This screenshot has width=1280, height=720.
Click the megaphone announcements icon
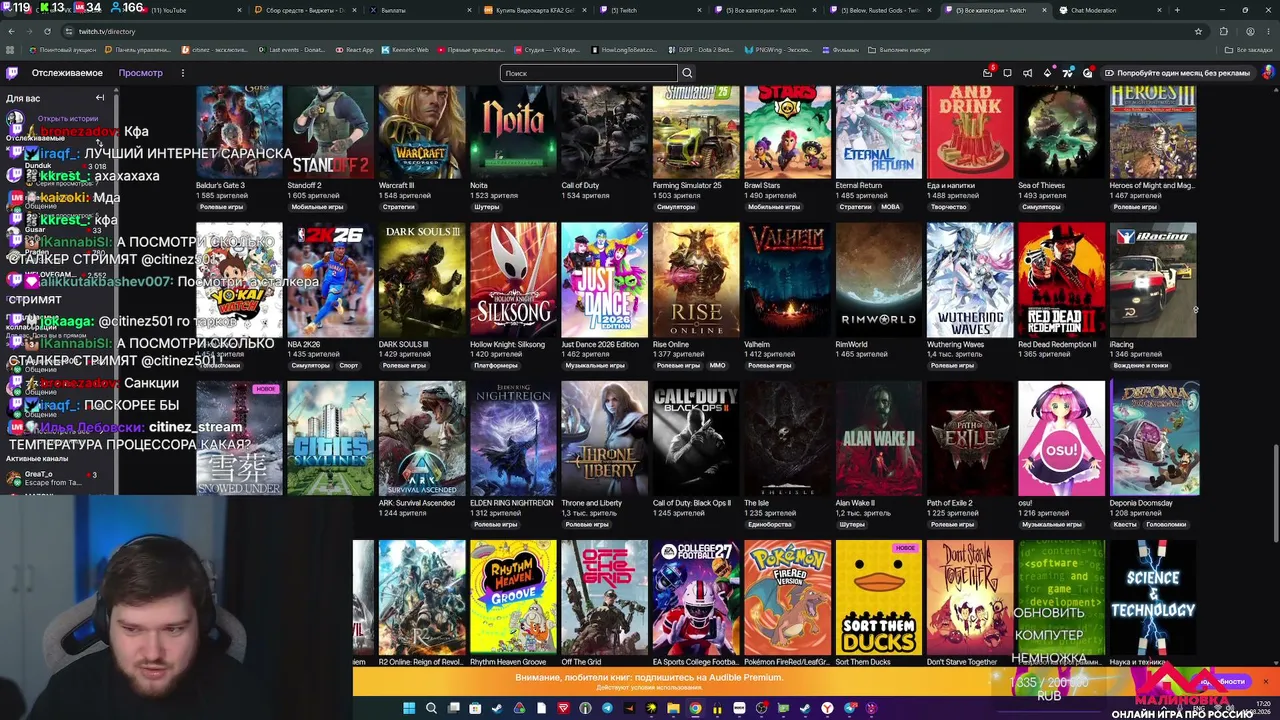pos(1028,73)
